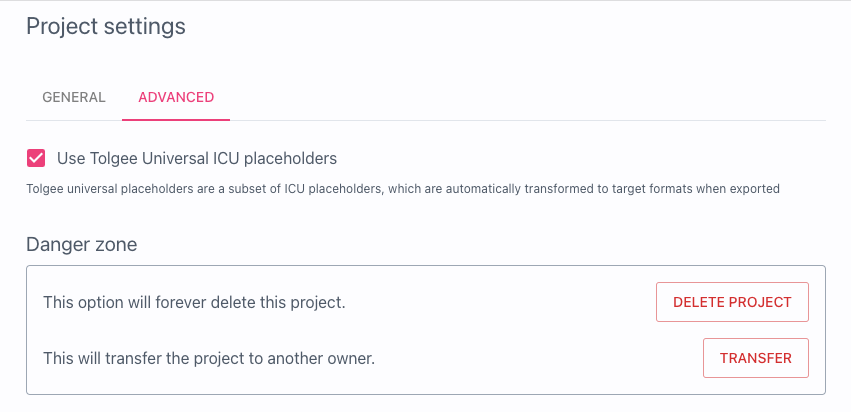Click the TRANSFER button

(755, 358)
